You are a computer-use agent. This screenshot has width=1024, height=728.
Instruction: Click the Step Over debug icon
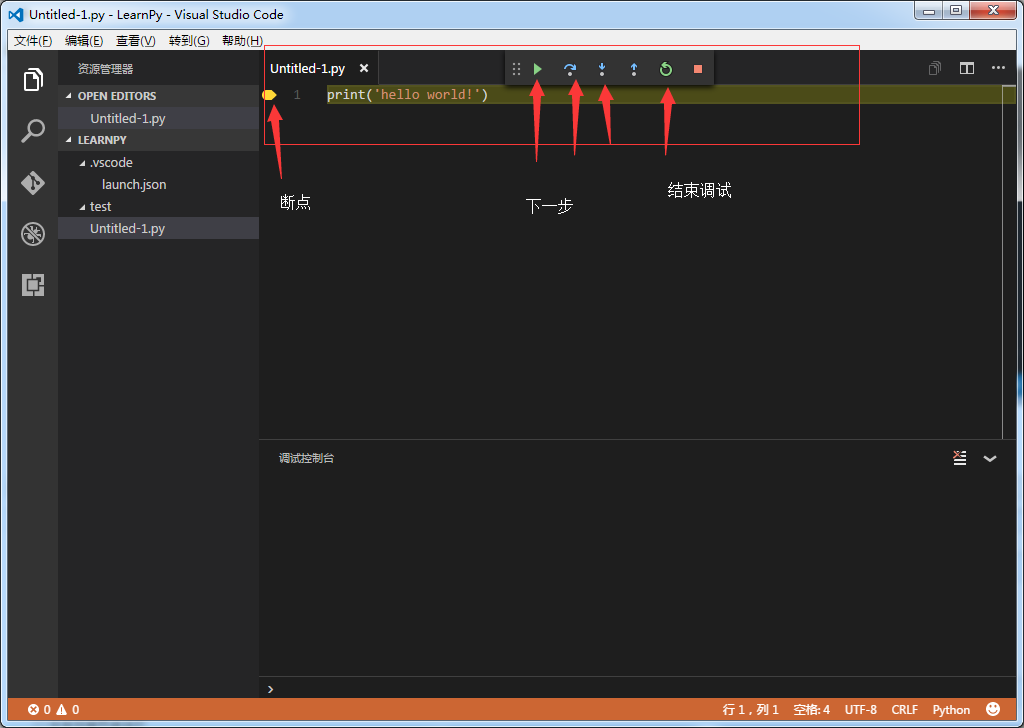click(569, 69)
